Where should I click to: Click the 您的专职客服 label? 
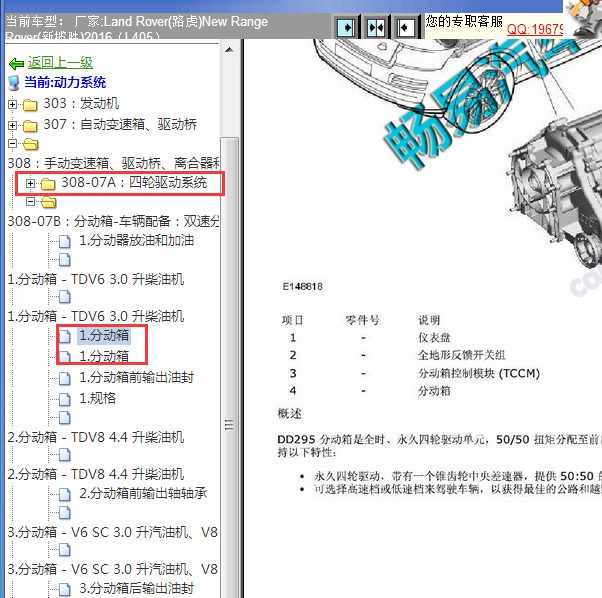pyautogui.click(x=464, y=21)
